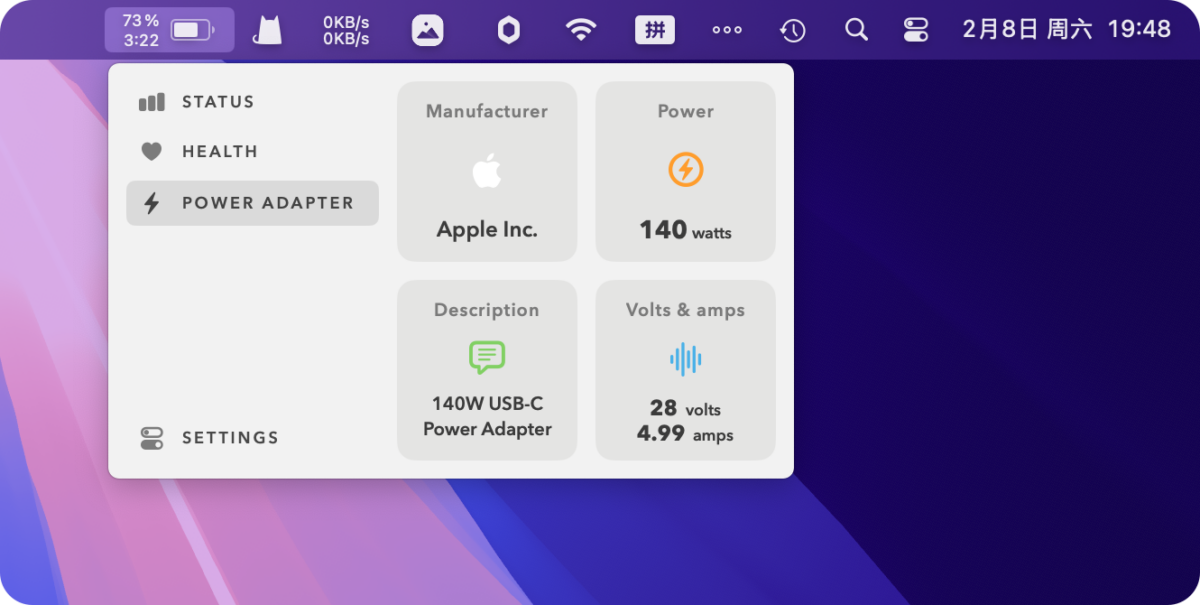
Task: Click the lightning bolt icon beside POWER ADAPTER
Action: (151, 203)
